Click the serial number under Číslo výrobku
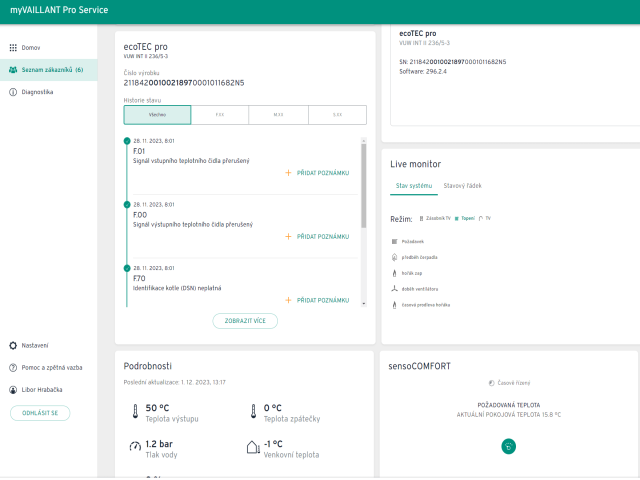640x480 pixels. (x=184, y=83)
